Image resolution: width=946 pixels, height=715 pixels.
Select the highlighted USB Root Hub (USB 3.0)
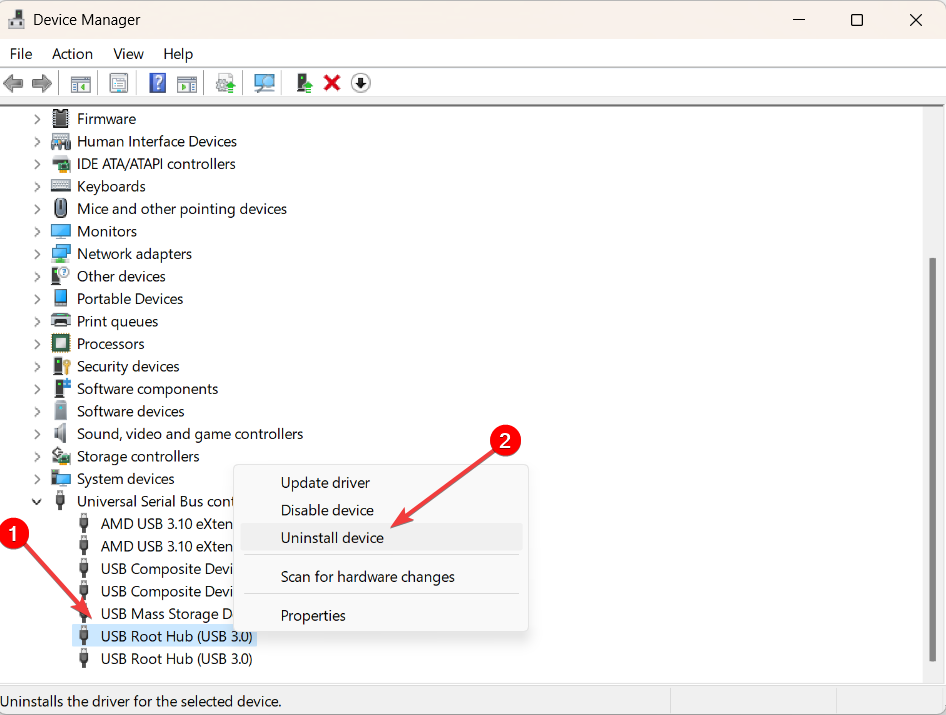(x=176, y=636)
